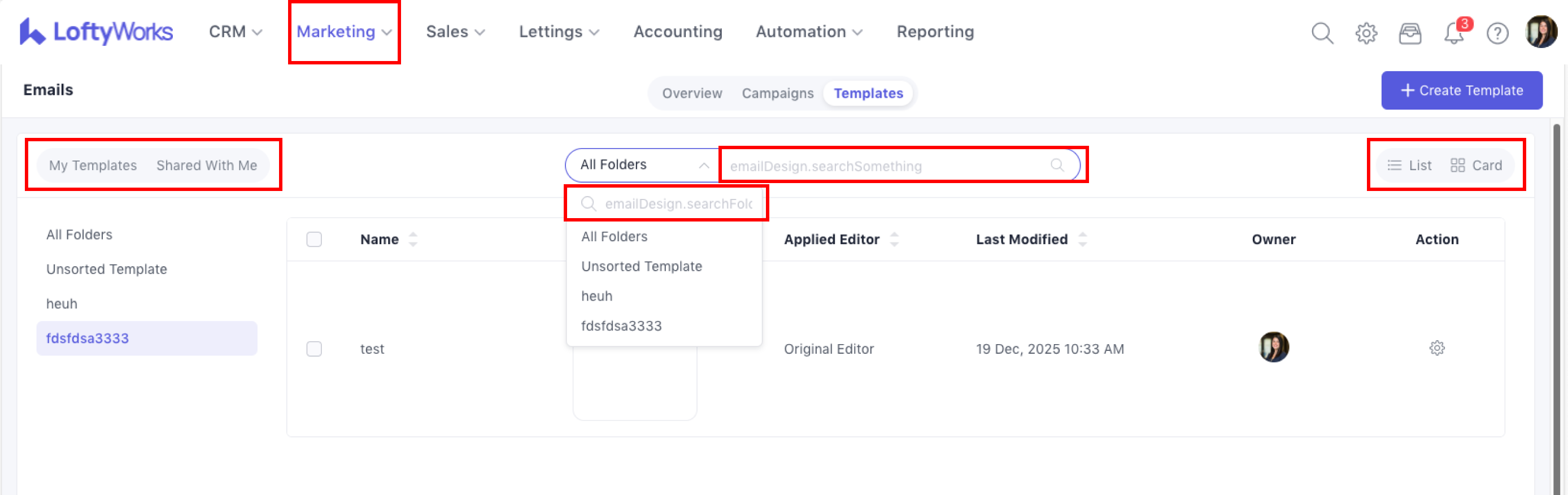1568x495 pixels.
Task: Click the LoftyWorks logo
Action: point(96,32)
